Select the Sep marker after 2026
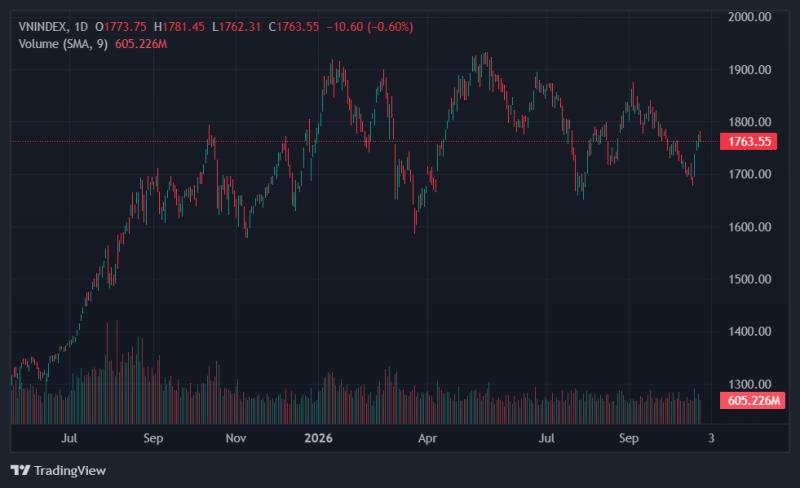 tap(629, 438)
